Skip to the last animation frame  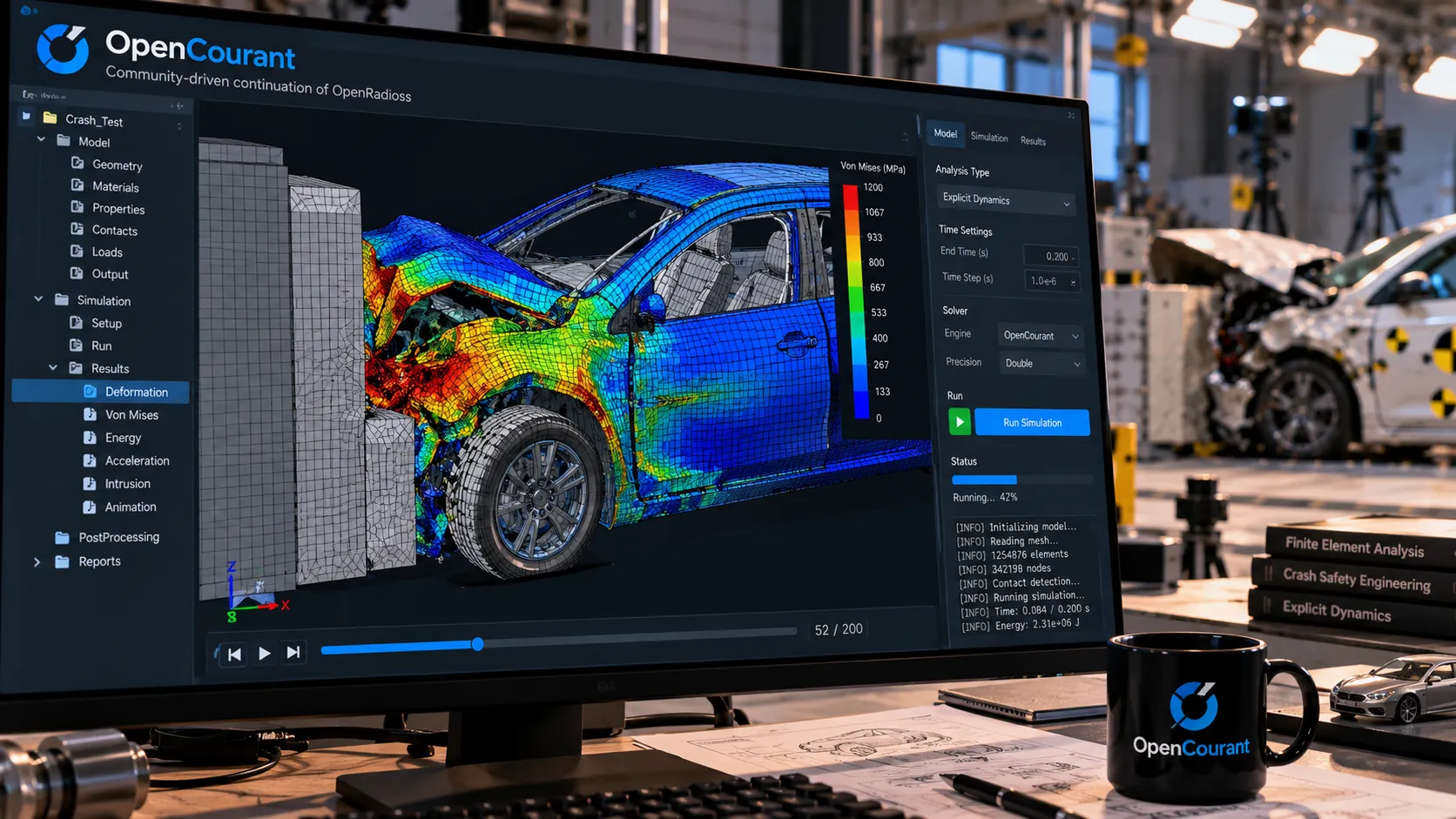tap(293, 652)
